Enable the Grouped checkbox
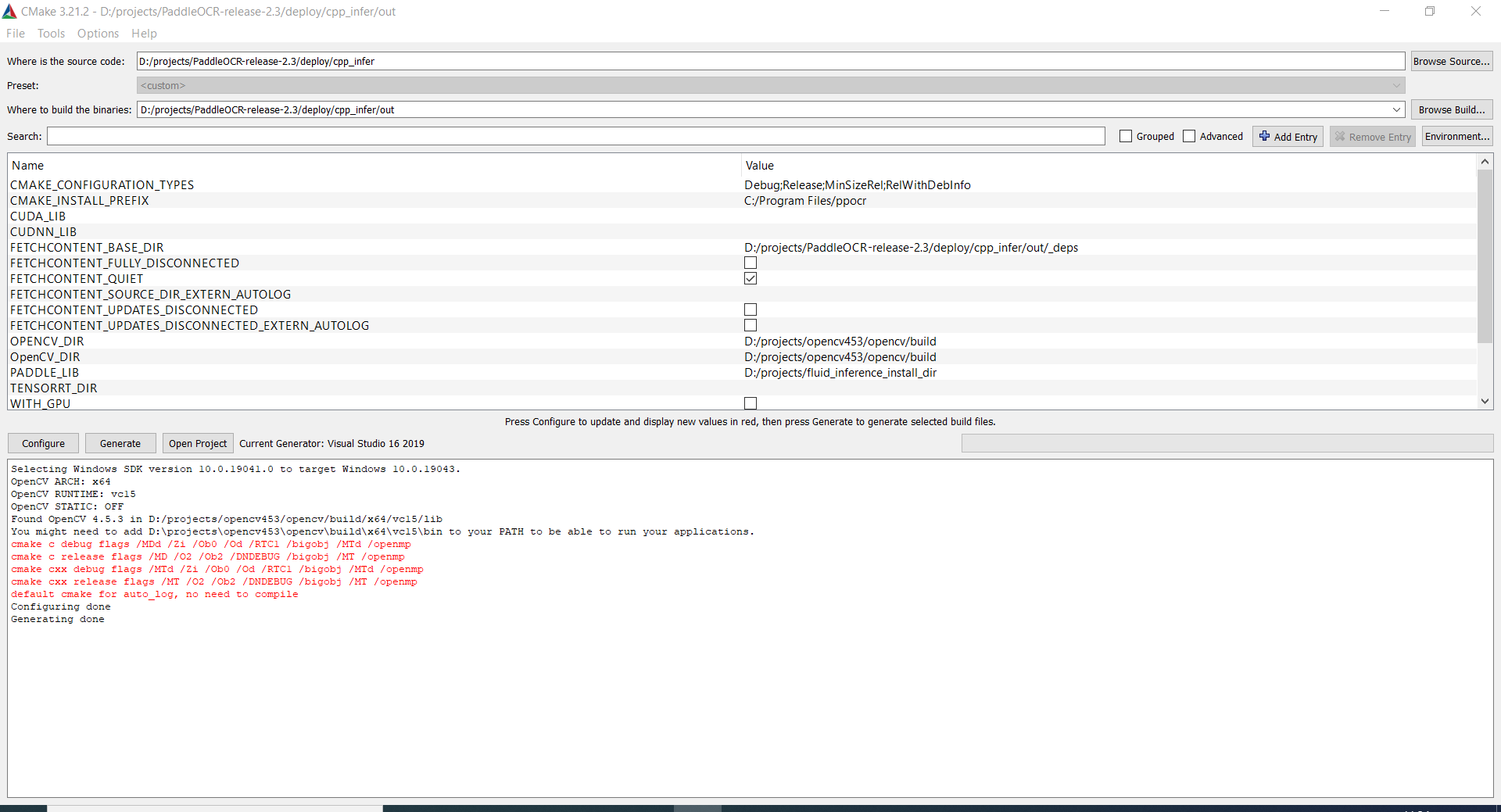1501x812 pixels. pyautogui.click(x=1126, y=135)
